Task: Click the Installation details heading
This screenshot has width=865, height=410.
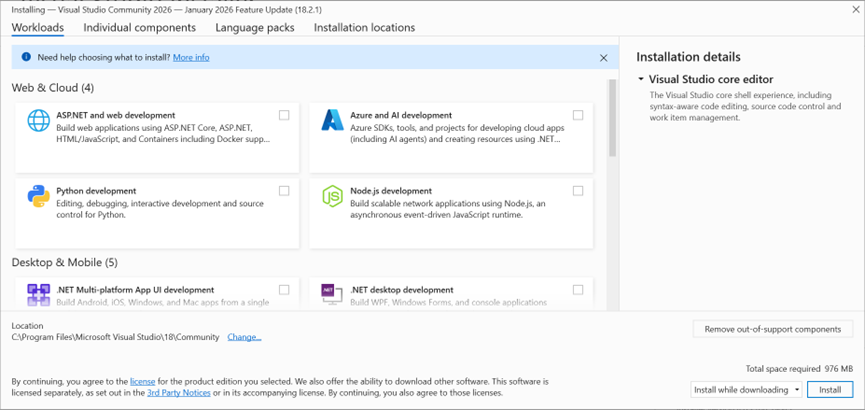Action: (x=688, y=57)
